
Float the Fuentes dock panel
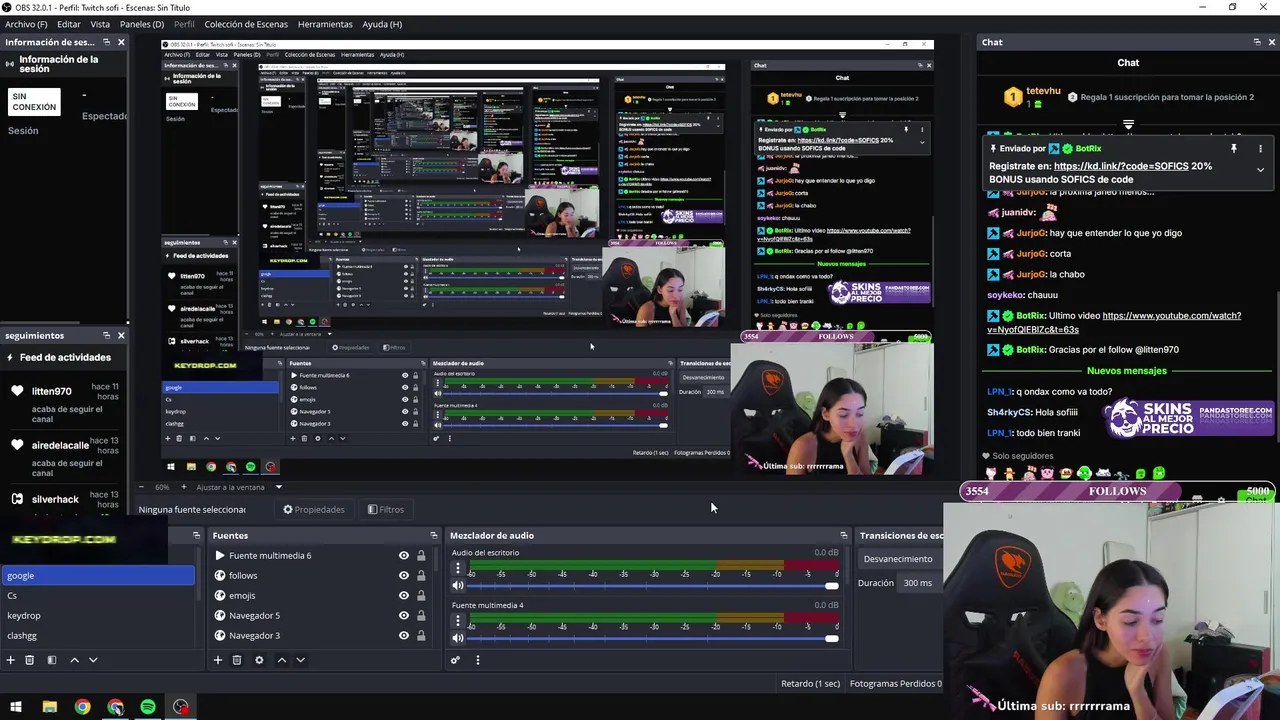click(x=433, y=536)
